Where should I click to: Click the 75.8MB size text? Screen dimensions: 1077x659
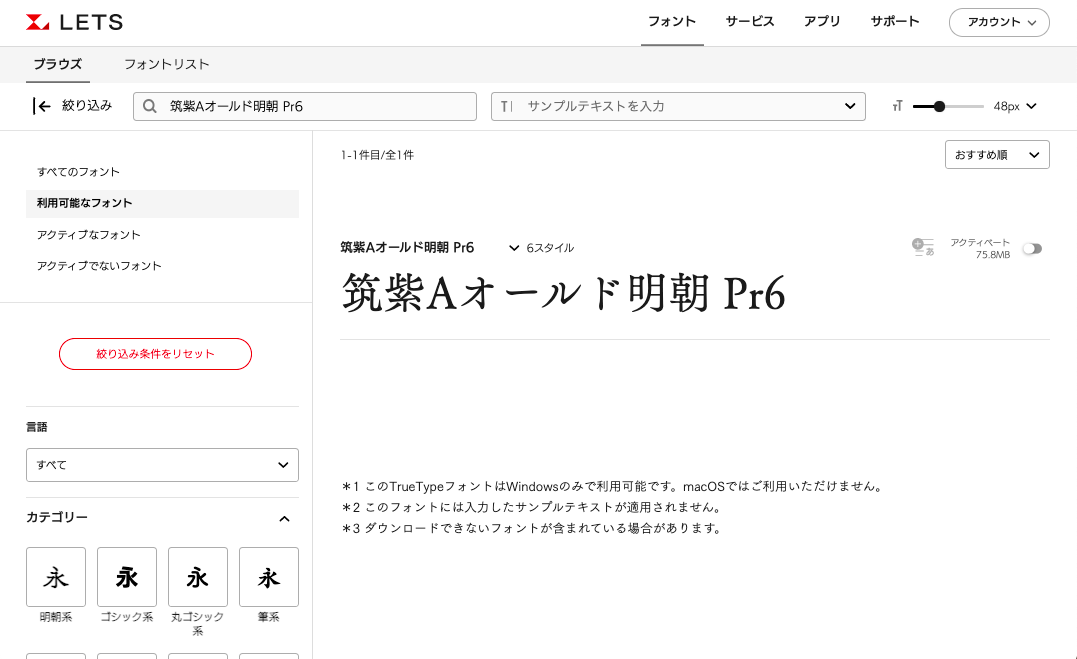click(x=993, y=255)
